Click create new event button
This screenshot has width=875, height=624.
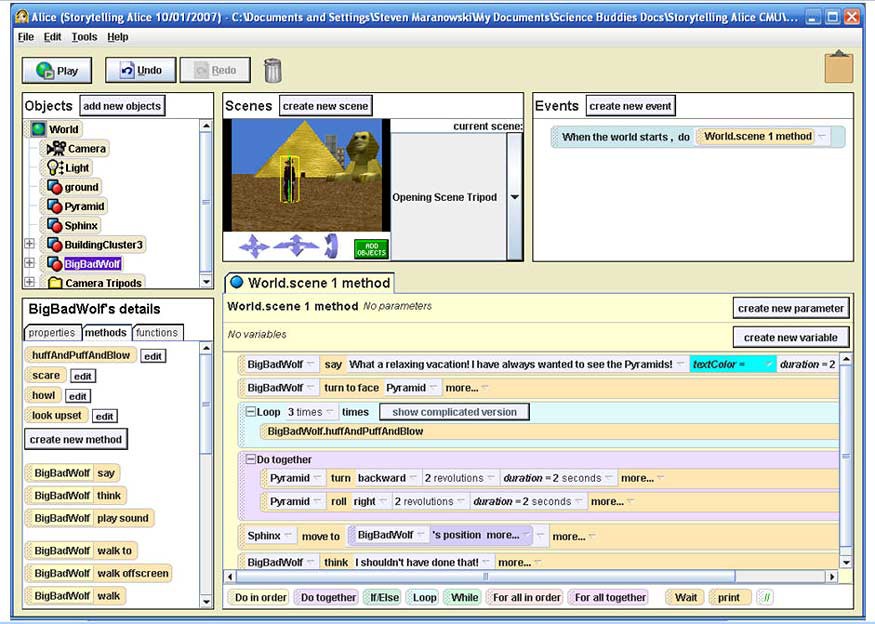pos(631,106)
